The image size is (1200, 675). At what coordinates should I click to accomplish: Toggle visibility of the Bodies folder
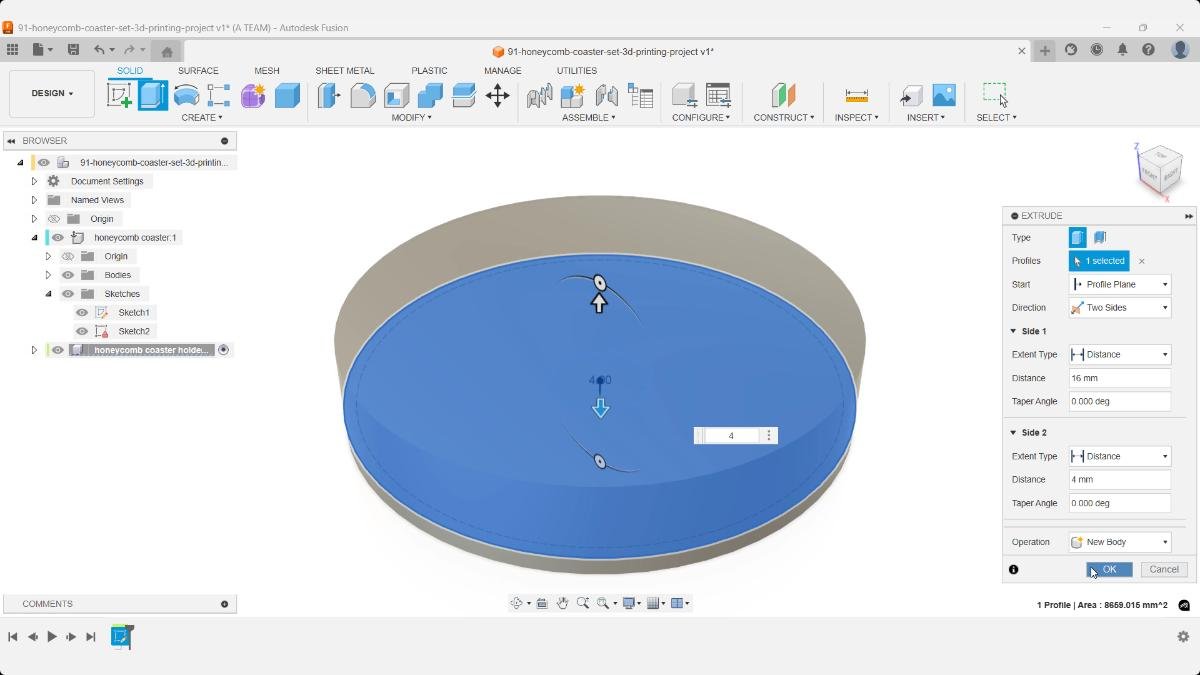coord(68,275)
